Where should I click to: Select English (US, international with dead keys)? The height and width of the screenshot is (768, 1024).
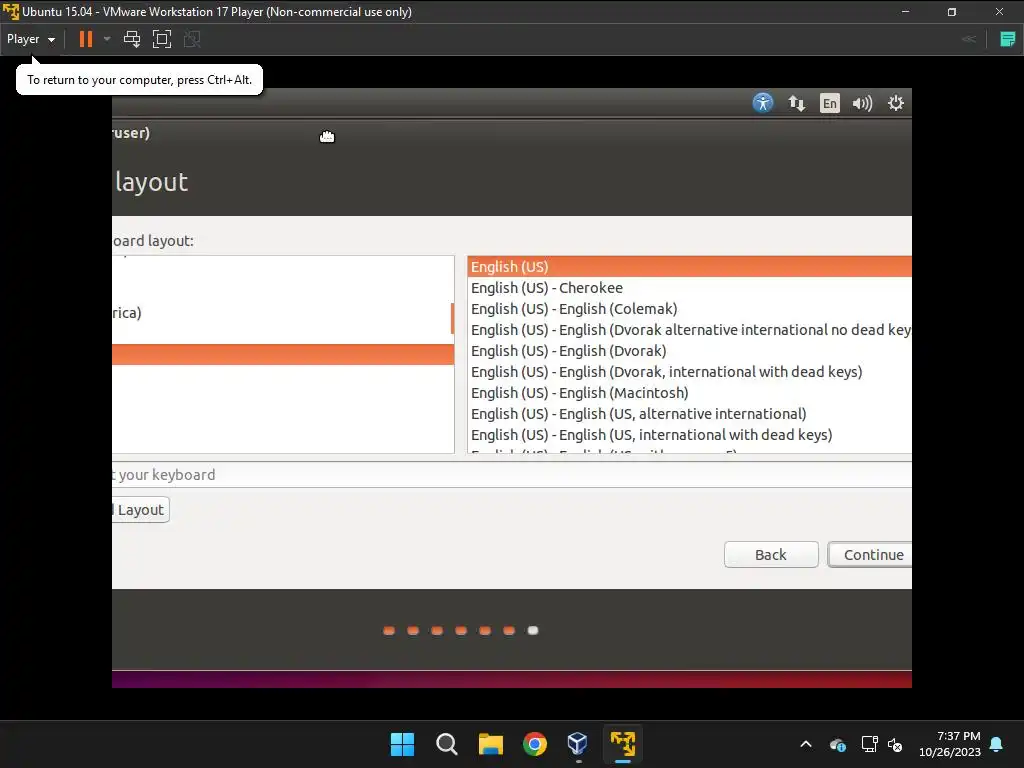click(x=690, y=434)
